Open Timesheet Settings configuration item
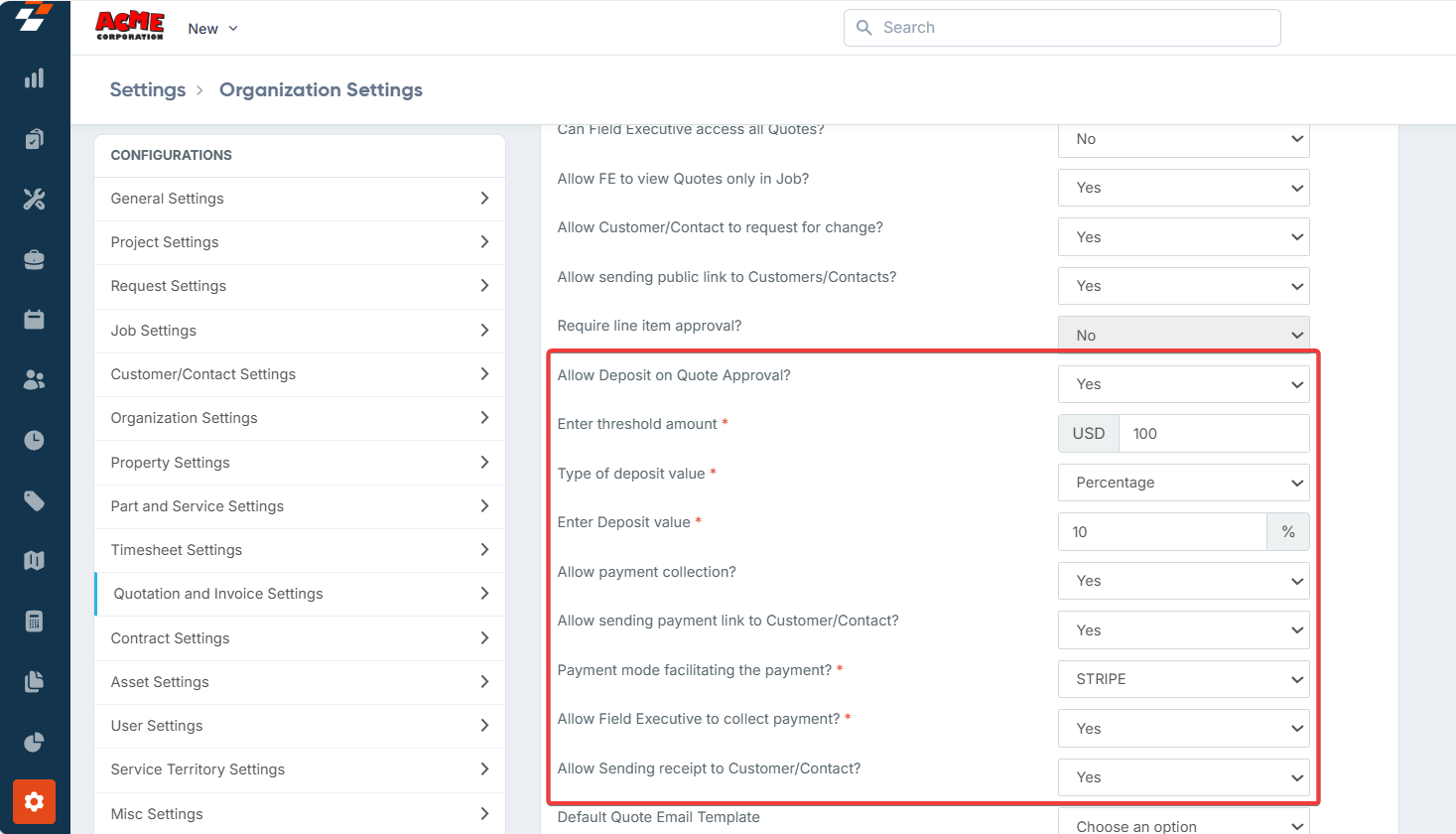1456x834 pixels. pos(299,550)
